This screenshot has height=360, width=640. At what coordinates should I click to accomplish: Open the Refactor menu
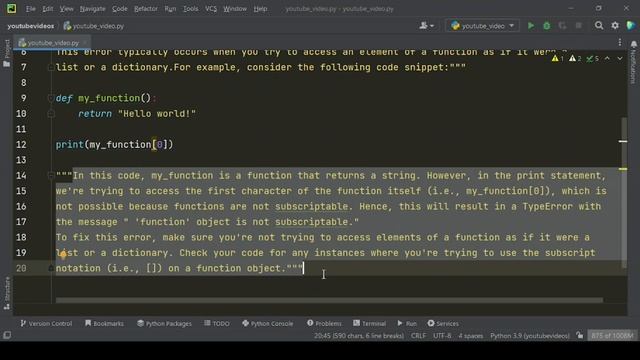[x=146, y=9]
